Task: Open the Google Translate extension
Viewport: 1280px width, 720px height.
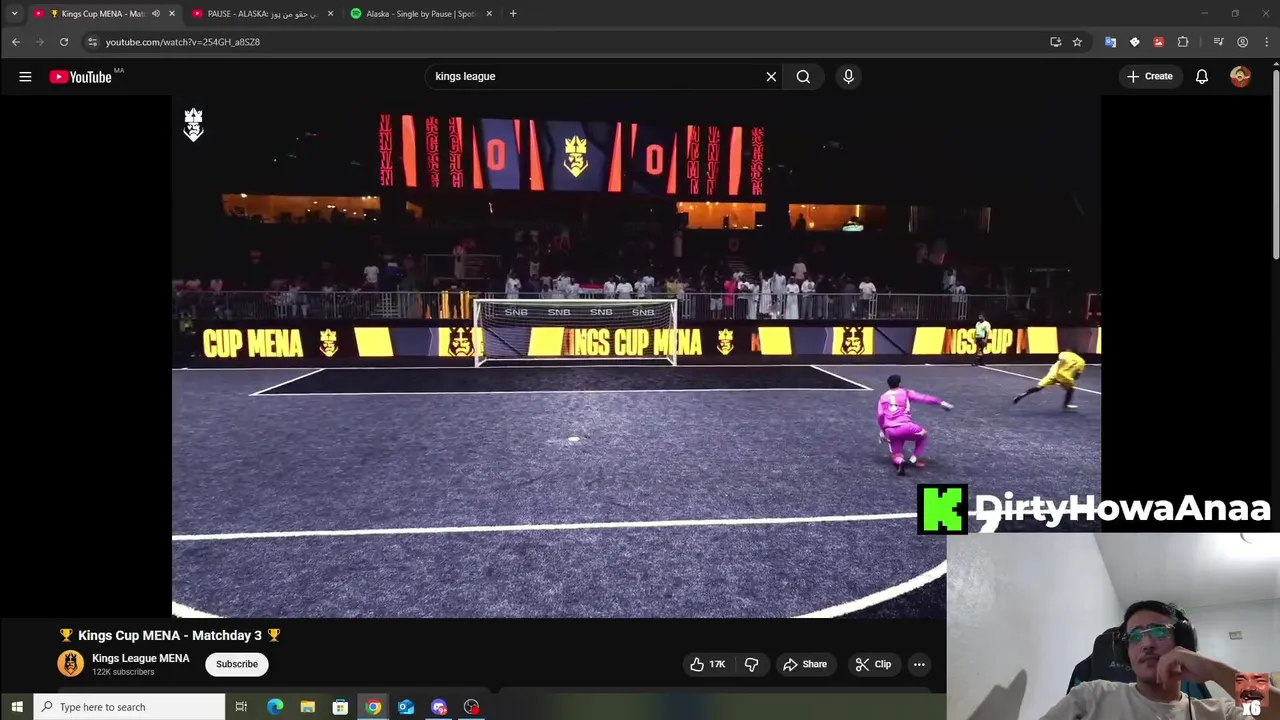Action: (x=1110, y=42)
